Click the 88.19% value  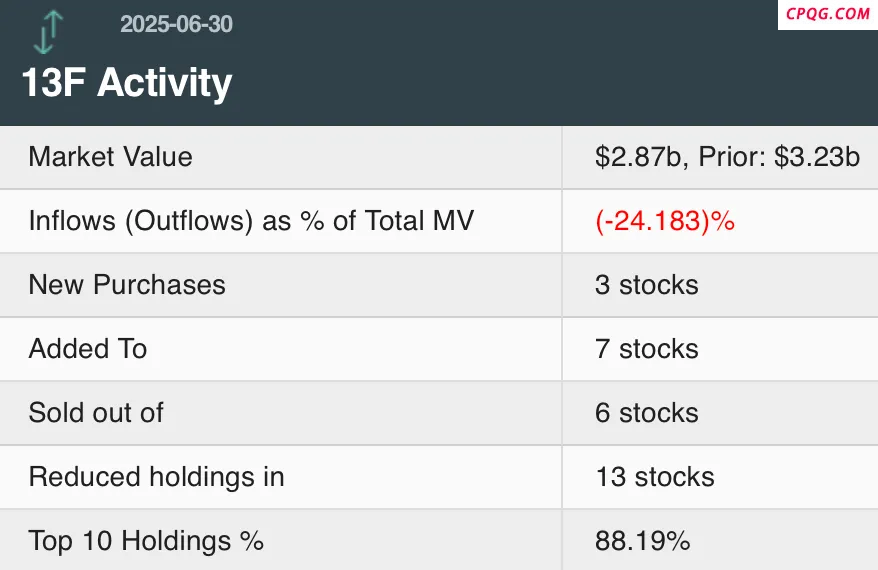[642, 541]
